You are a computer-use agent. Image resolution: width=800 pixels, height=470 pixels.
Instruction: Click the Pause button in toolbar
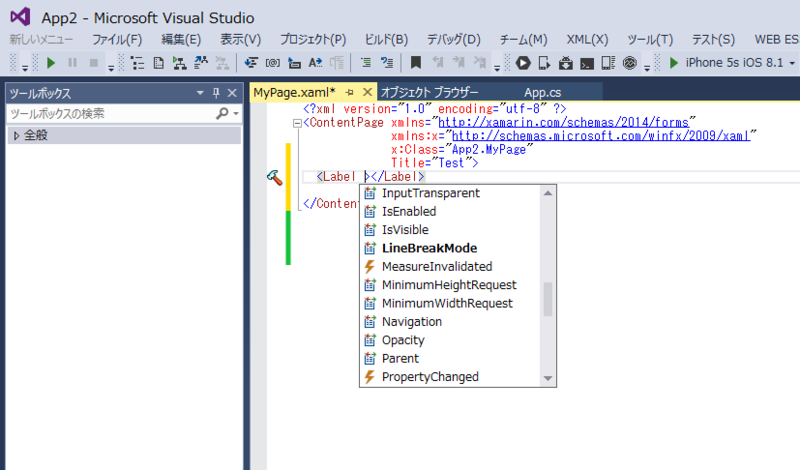[x=72, y=63]
